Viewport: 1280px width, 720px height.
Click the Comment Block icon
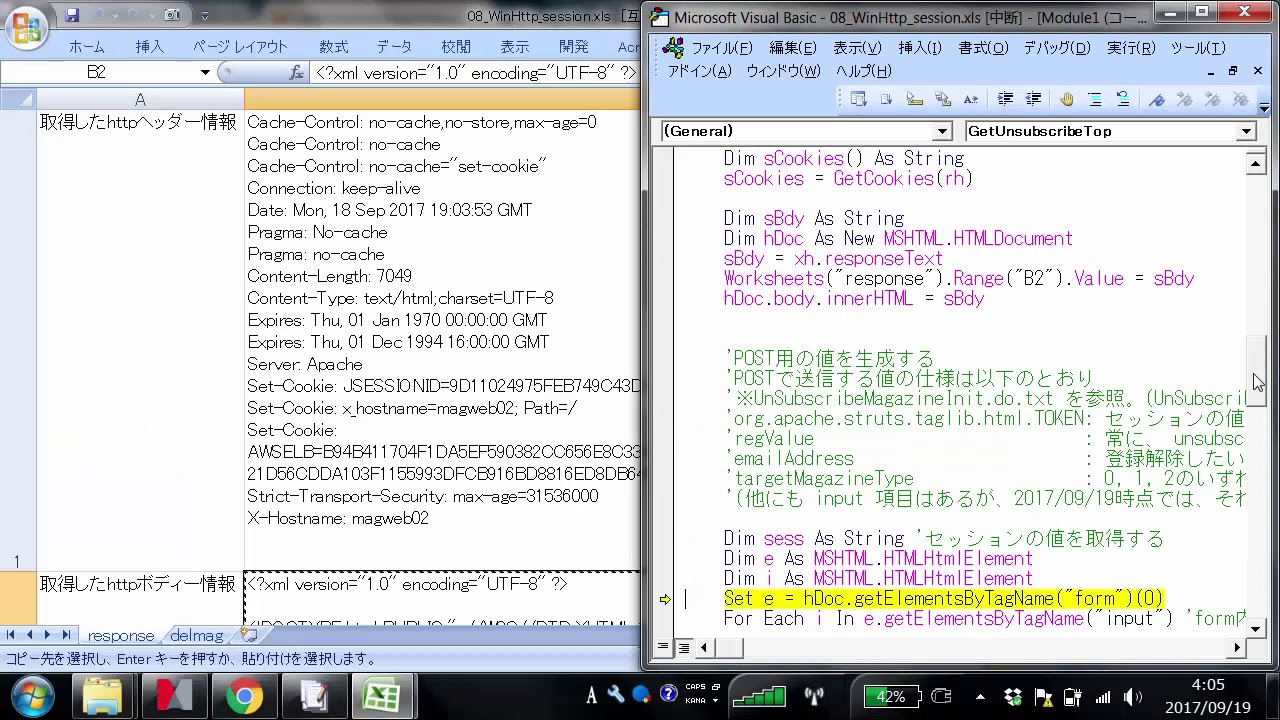pos(1095,99)
